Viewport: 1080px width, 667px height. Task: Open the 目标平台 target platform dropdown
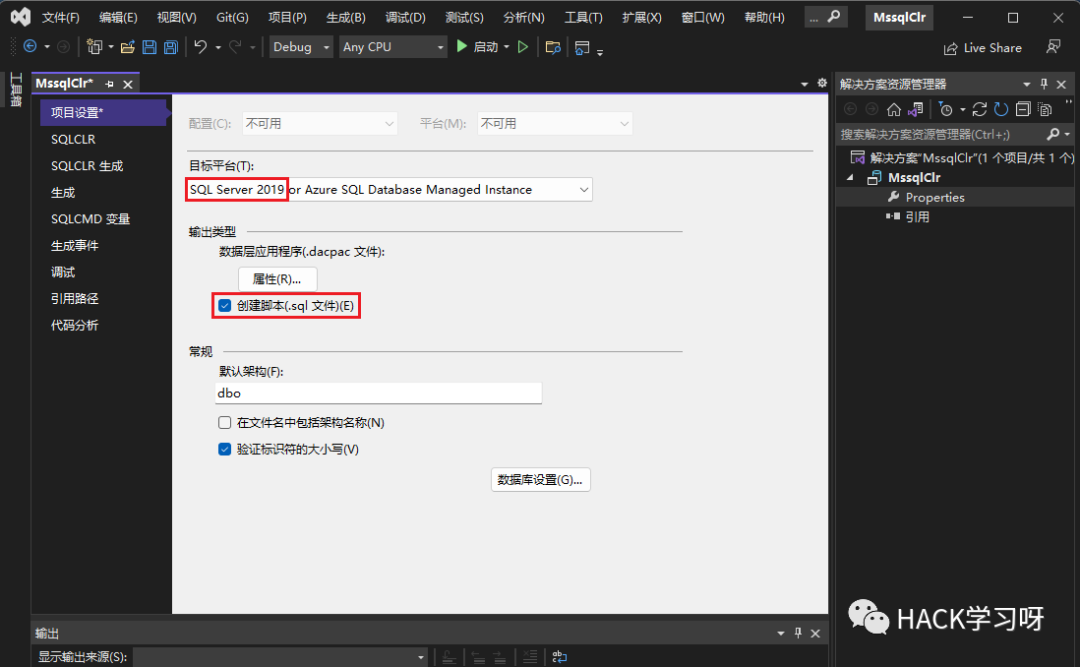pyautogui.click(x=389, y=189)
